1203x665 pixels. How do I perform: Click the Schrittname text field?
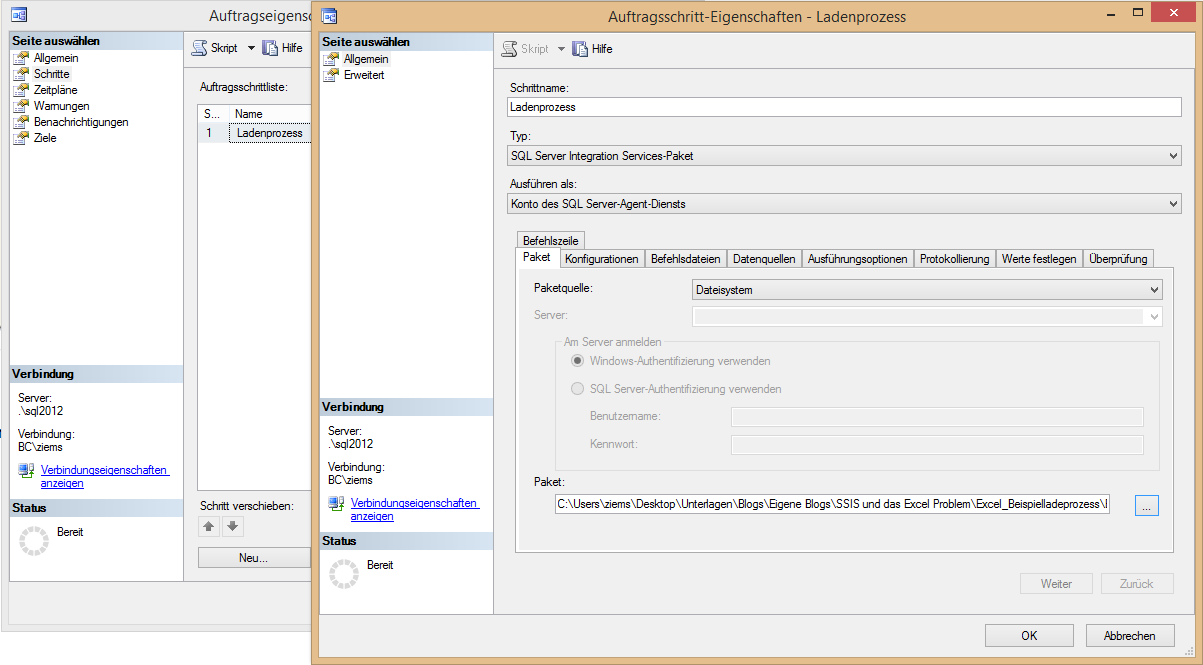tap(845, 107)
